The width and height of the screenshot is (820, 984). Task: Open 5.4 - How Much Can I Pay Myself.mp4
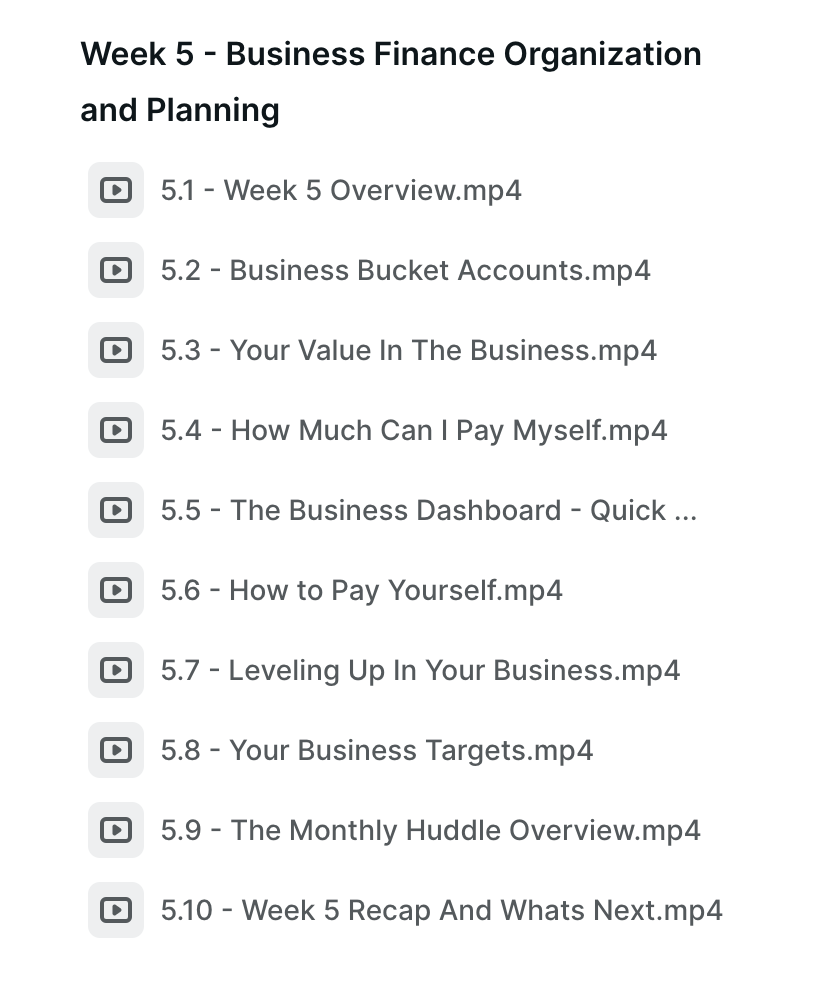(x=413, y=430)
